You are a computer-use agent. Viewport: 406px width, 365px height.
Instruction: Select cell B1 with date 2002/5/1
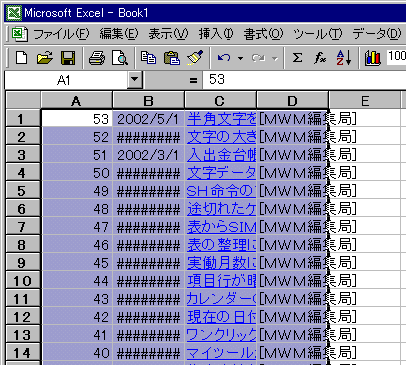[x=149, y=119]
